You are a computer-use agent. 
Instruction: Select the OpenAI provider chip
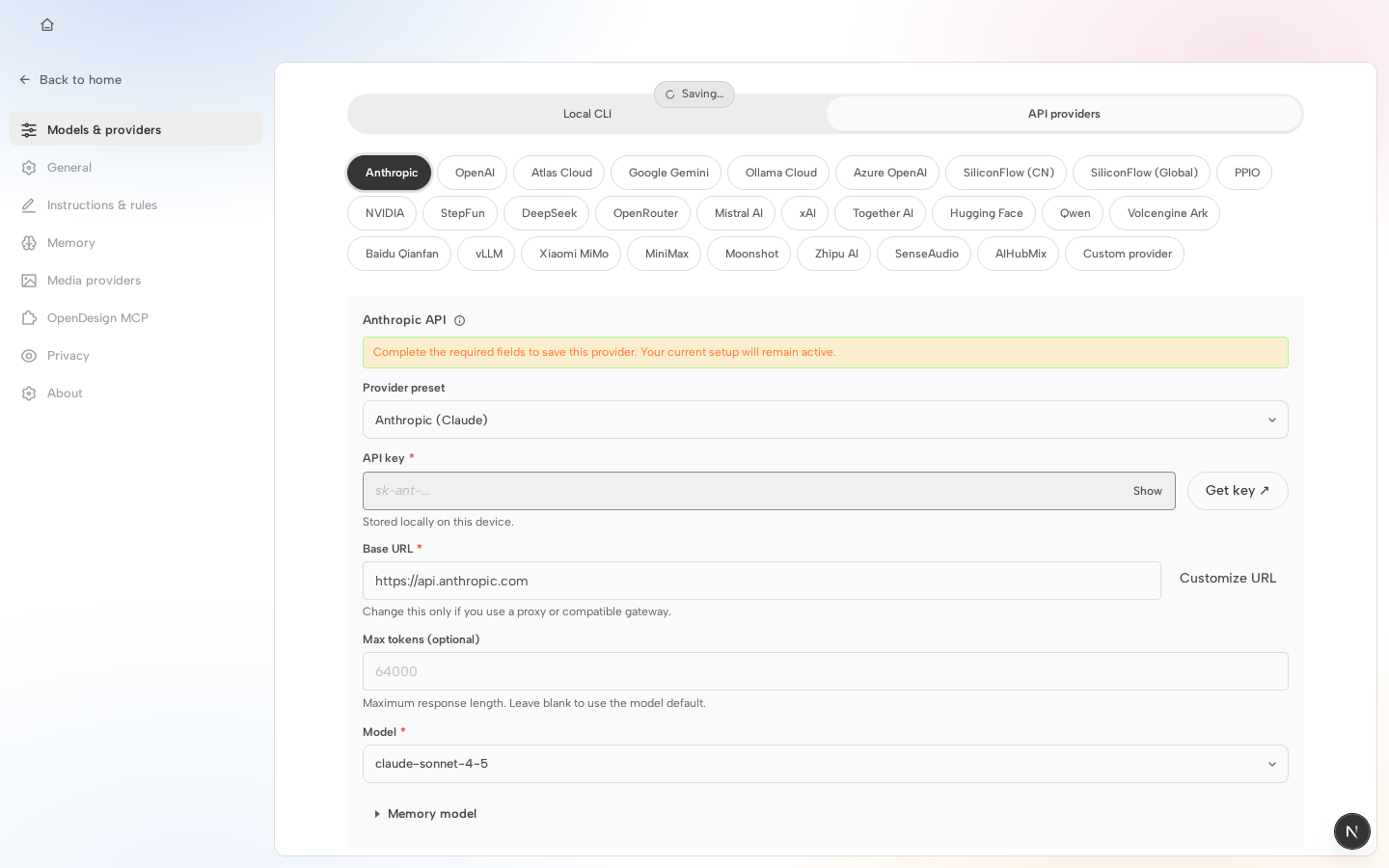(x=473, y=173)
